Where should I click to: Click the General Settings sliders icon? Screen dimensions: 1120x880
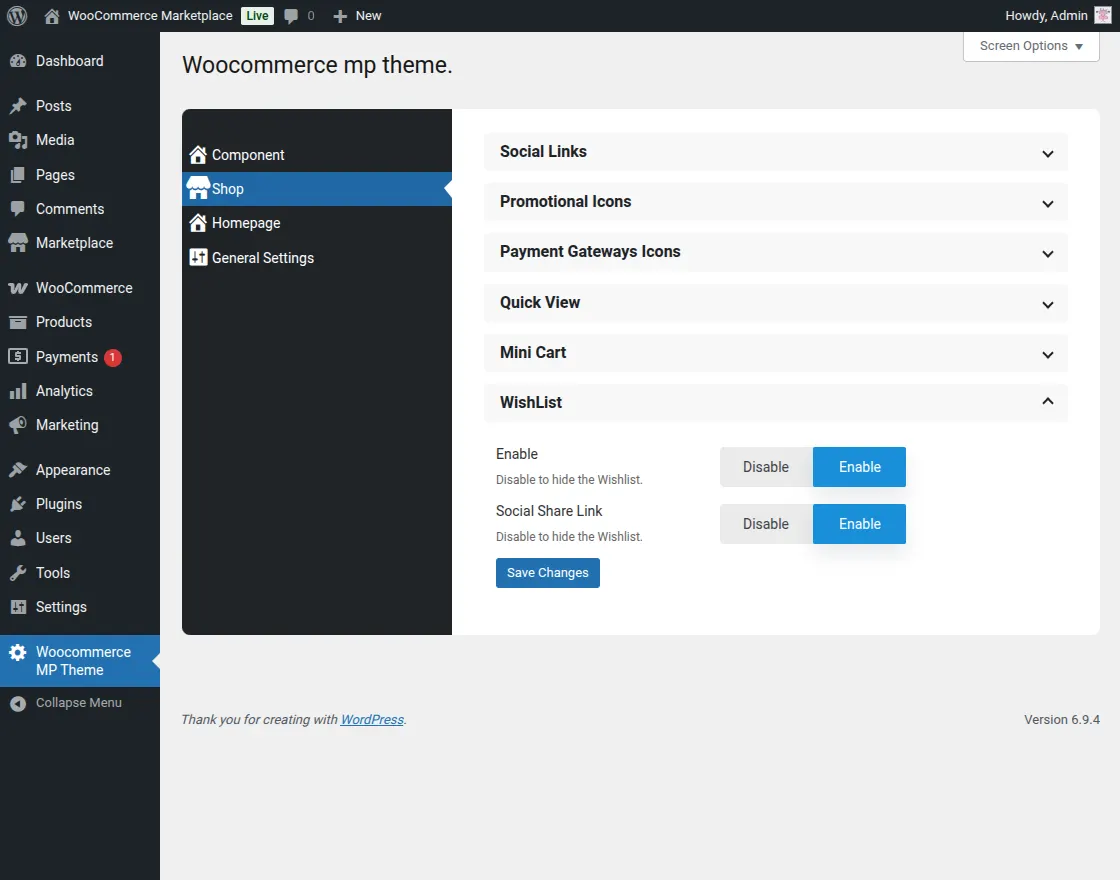(198, 257)
